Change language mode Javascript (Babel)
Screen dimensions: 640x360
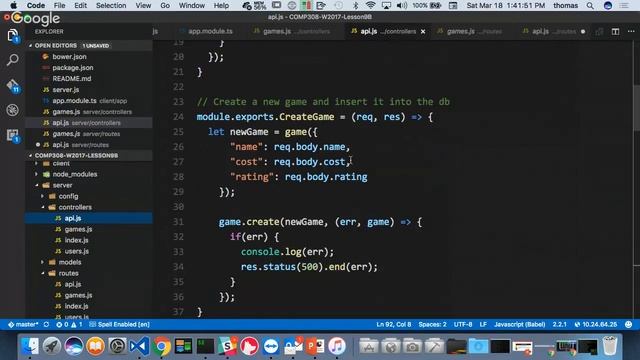point(519,324)
